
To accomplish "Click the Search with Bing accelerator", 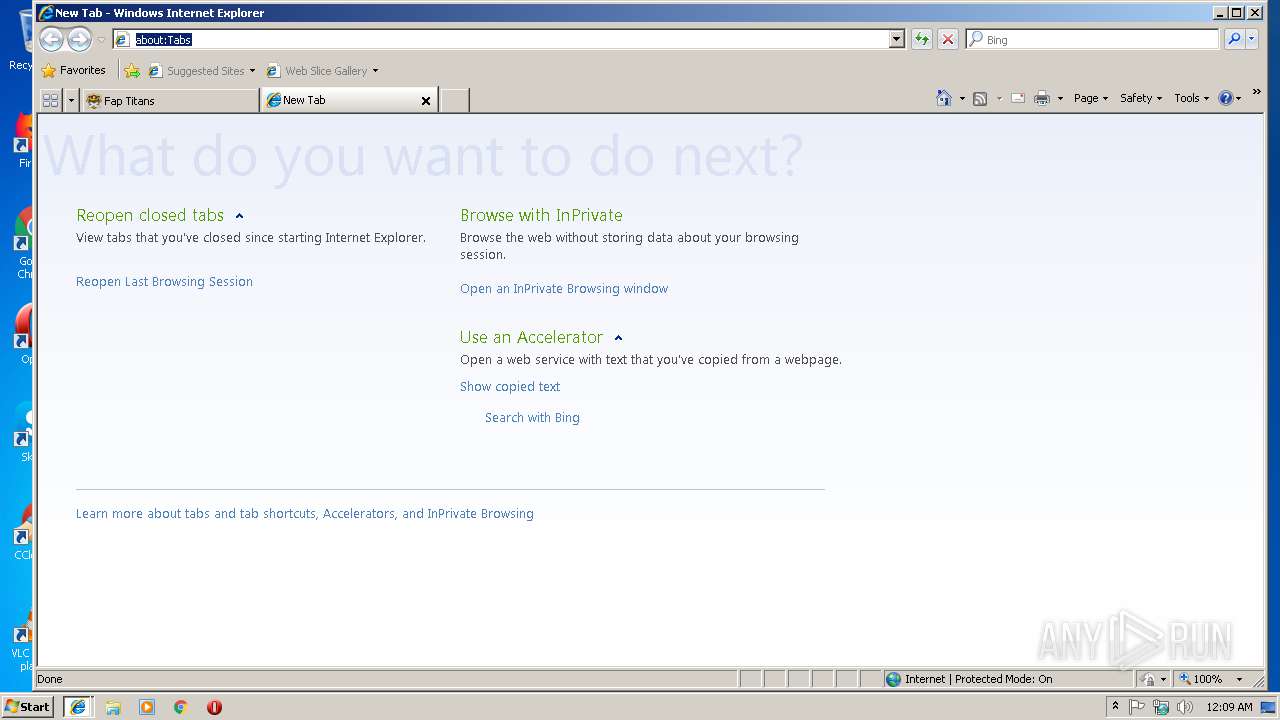I will (x=532, y=417).
